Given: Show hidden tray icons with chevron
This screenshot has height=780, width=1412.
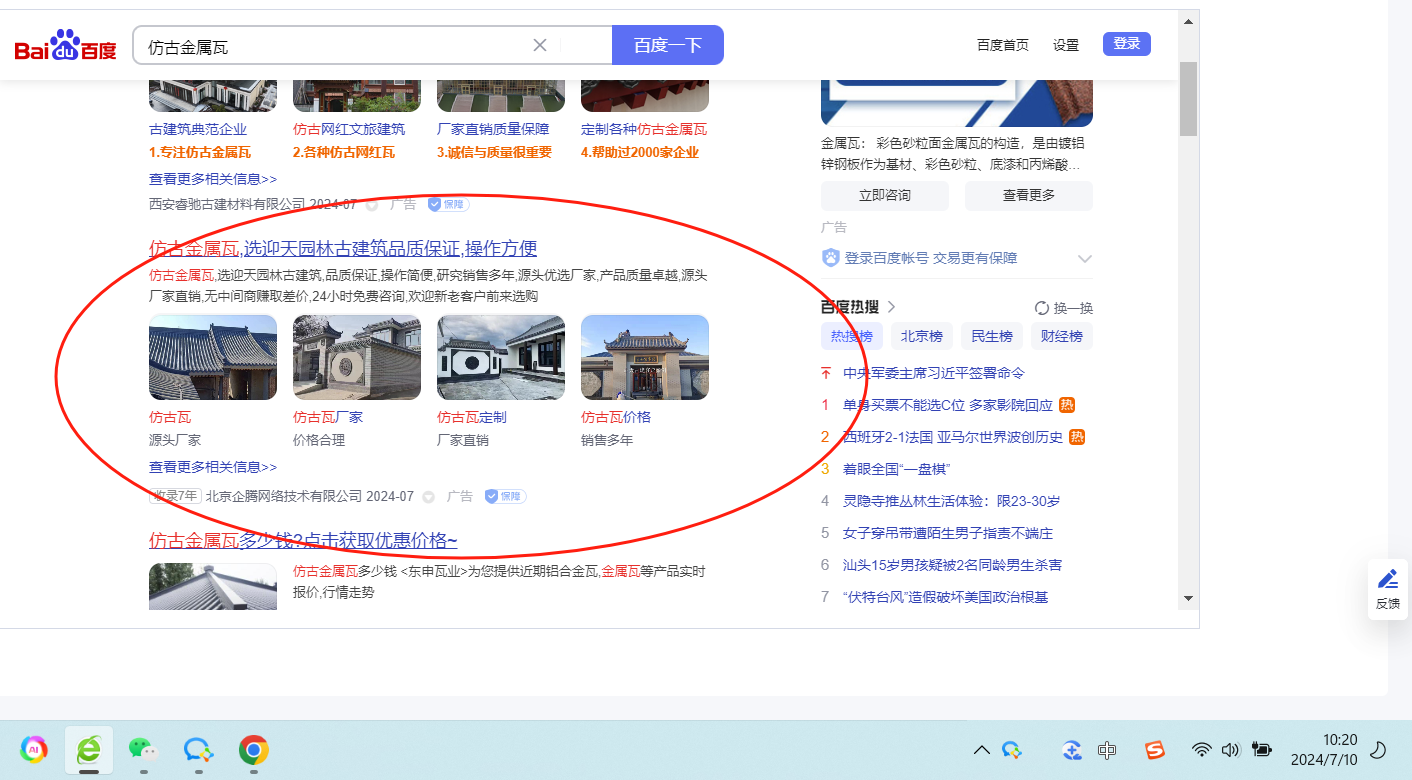Looking at the screenshot, I should point(982,750).
